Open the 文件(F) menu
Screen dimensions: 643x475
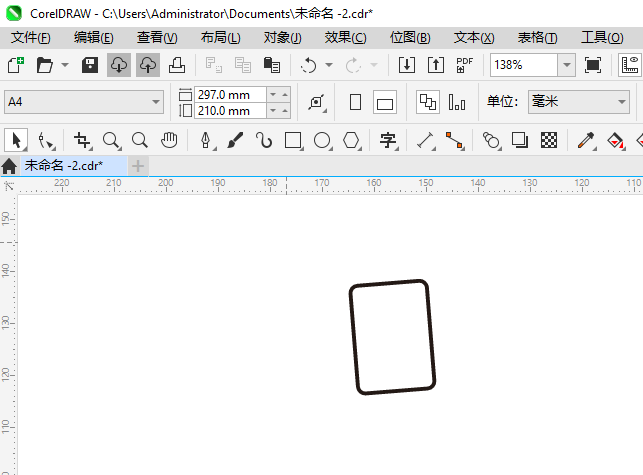point(31,38)
